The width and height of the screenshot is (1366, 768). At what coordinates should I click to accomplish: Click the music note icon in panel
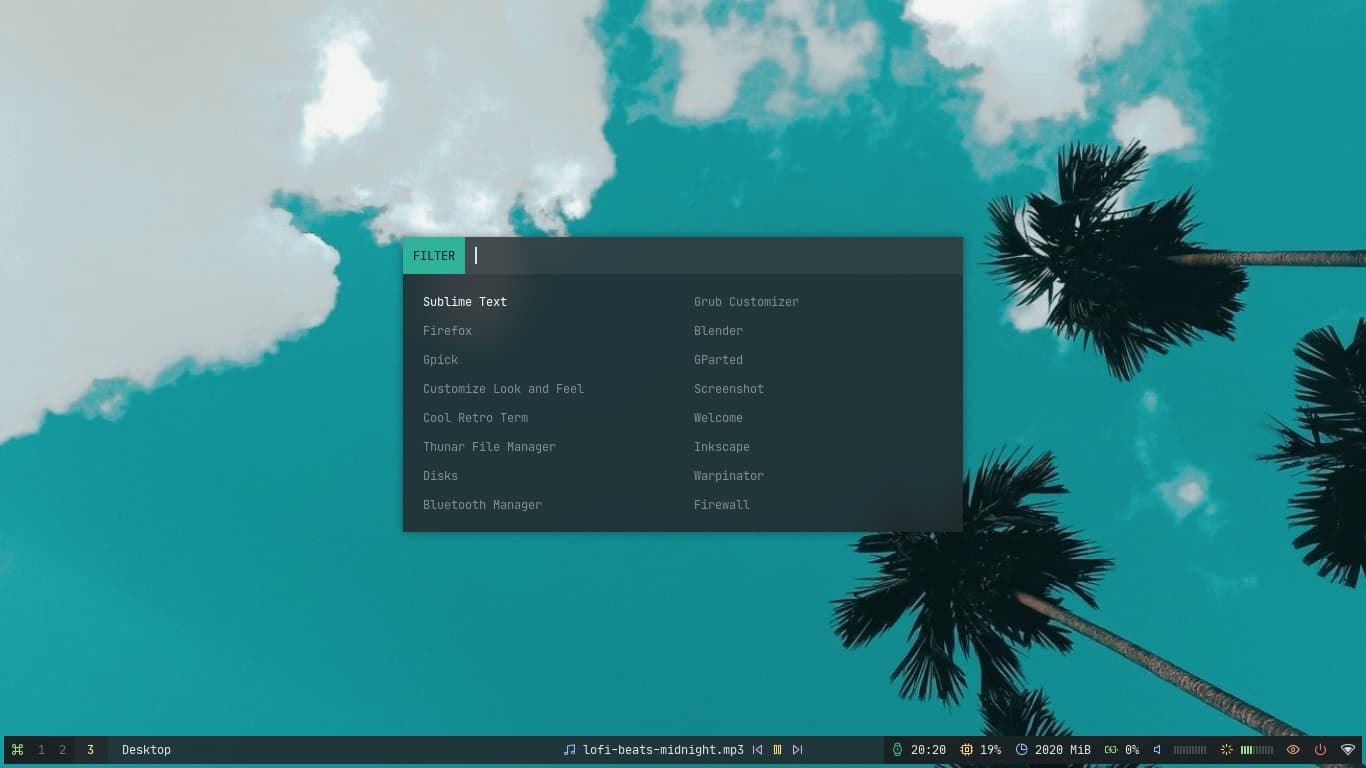[x=570, y=750]
